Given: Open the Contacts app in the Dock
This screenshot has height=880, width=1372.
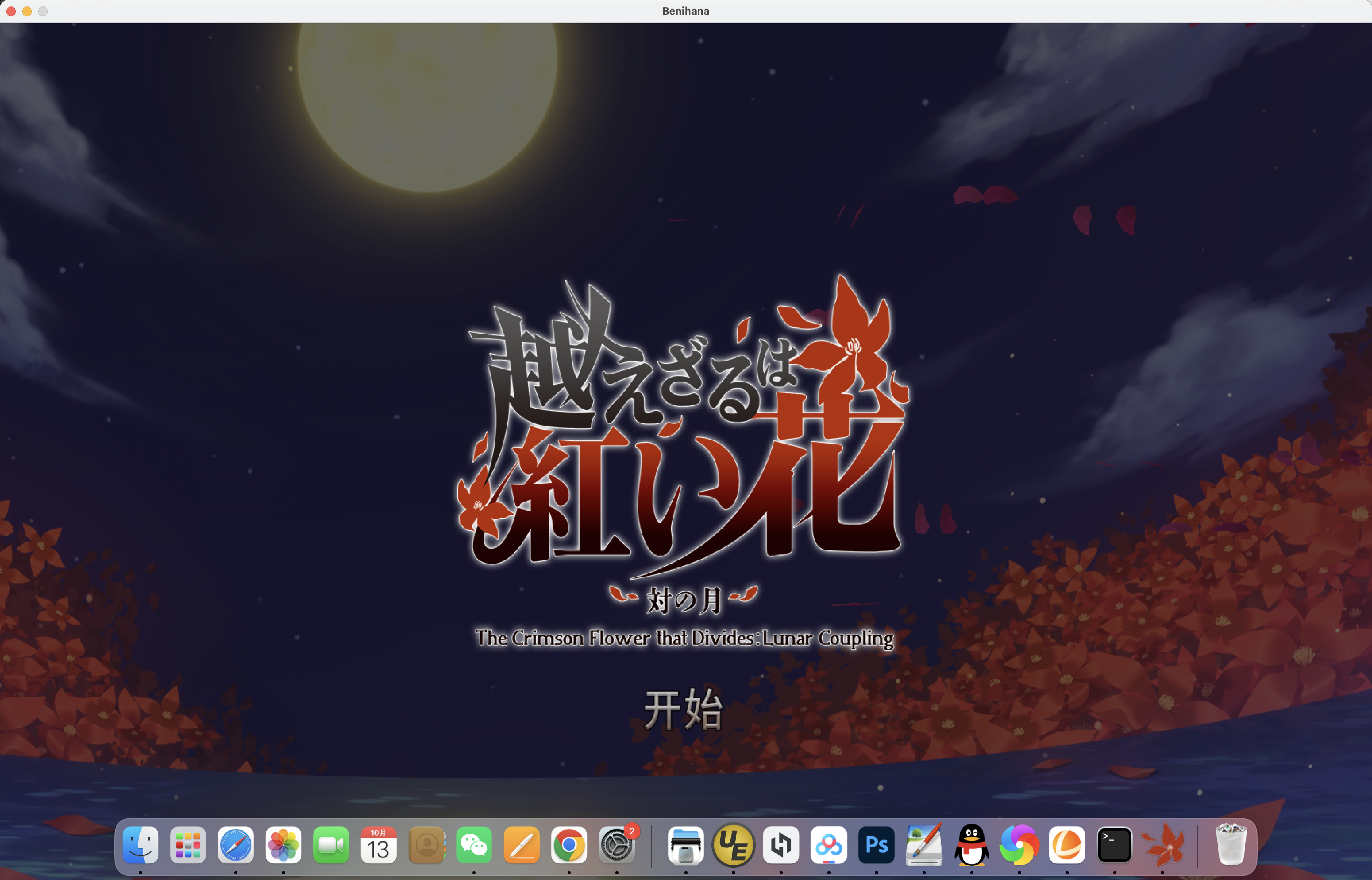Looking at the screenshot, I should 426,845.
